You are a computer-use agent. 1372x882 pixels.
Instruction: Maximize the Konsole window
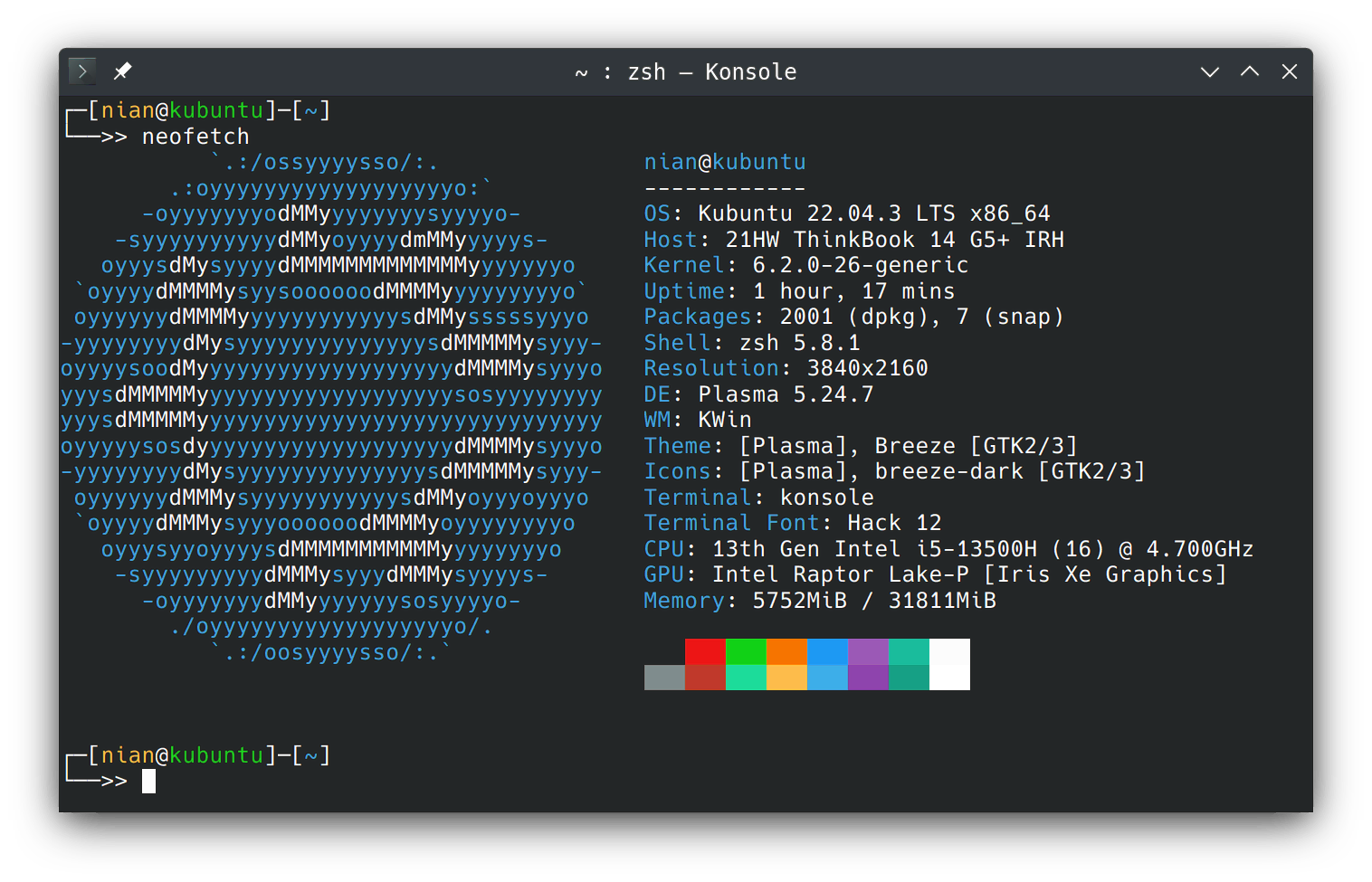click(1249, 71)
